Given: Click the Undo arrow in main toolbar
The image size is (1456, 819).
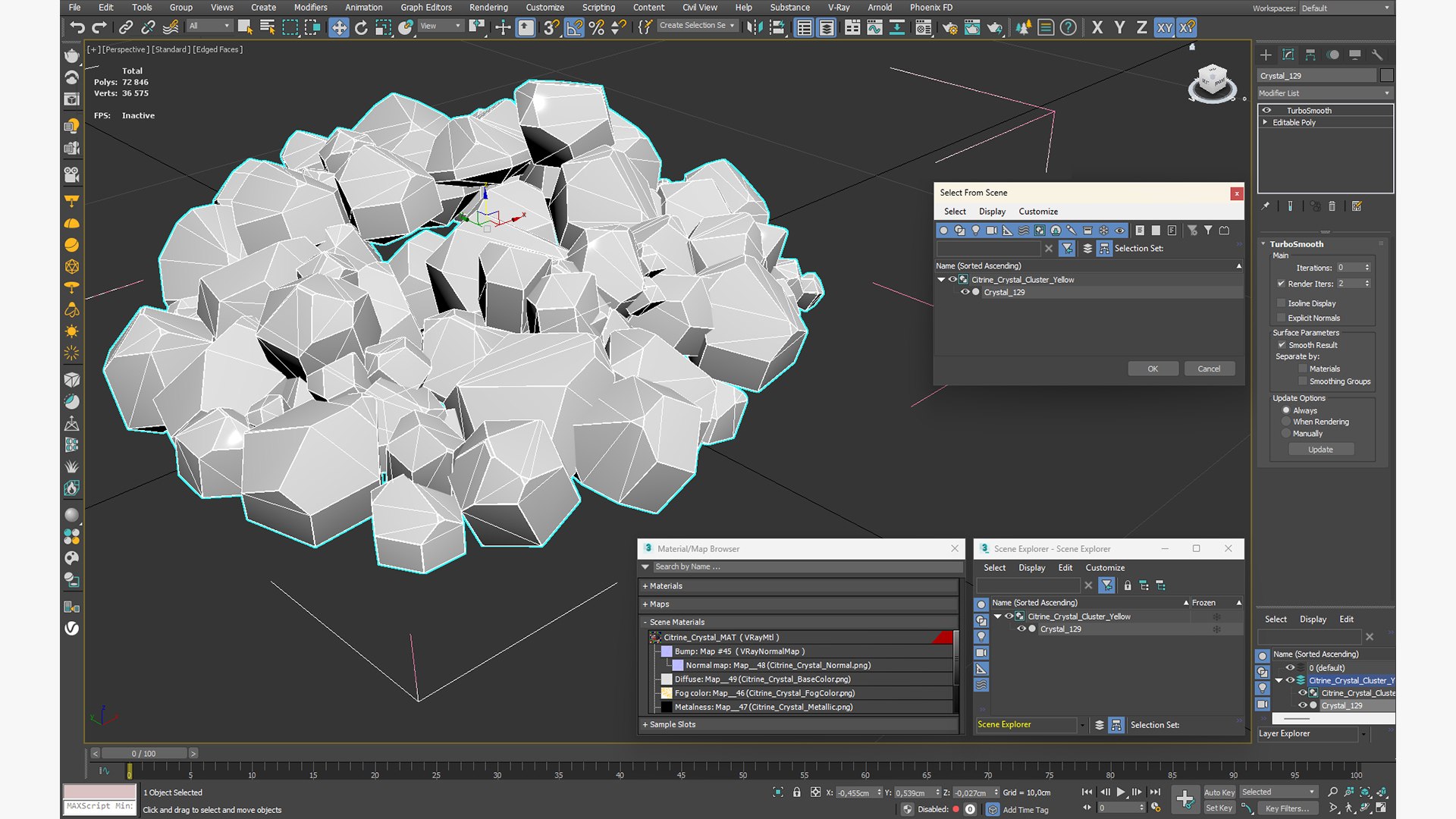Looking at the screenshot, I should 77,28.
